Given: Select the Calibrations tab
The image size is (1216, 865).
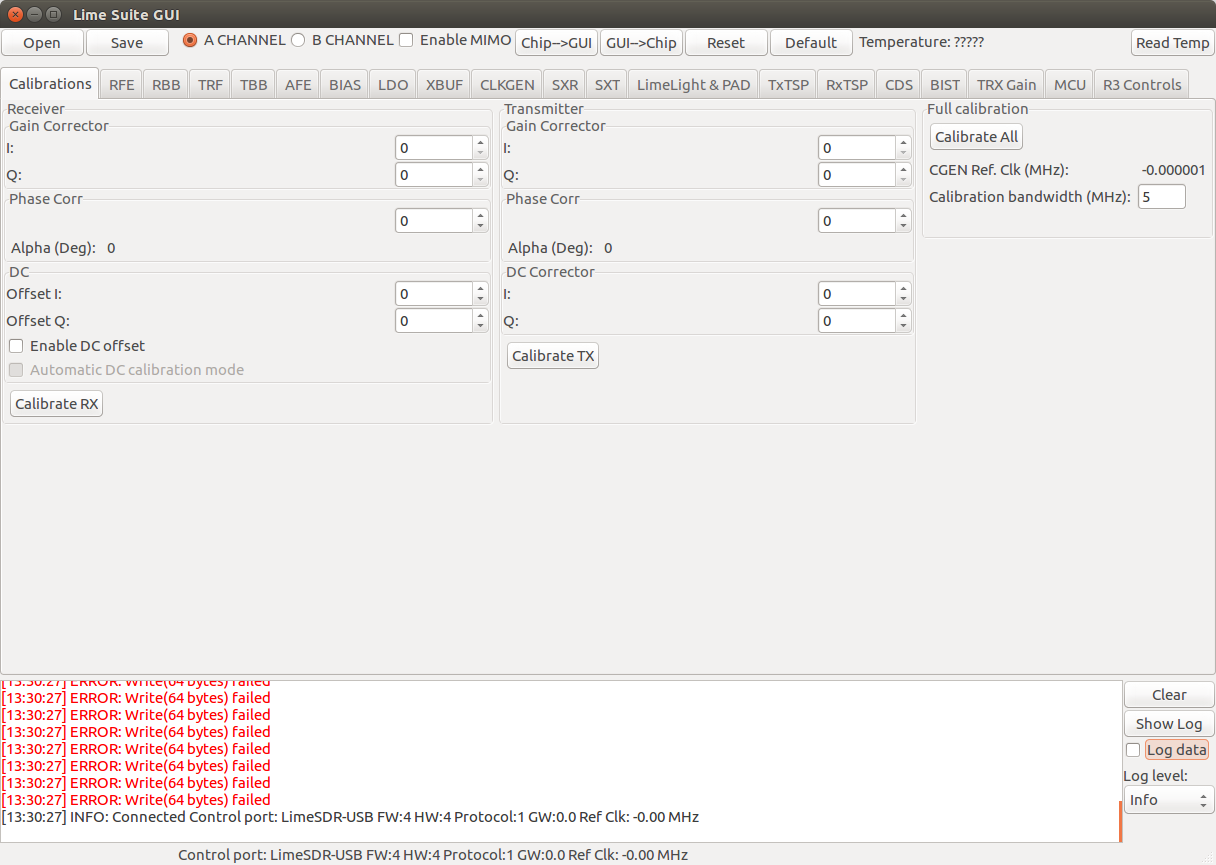Looking at the screenshot, I should (x=50, y=84).
